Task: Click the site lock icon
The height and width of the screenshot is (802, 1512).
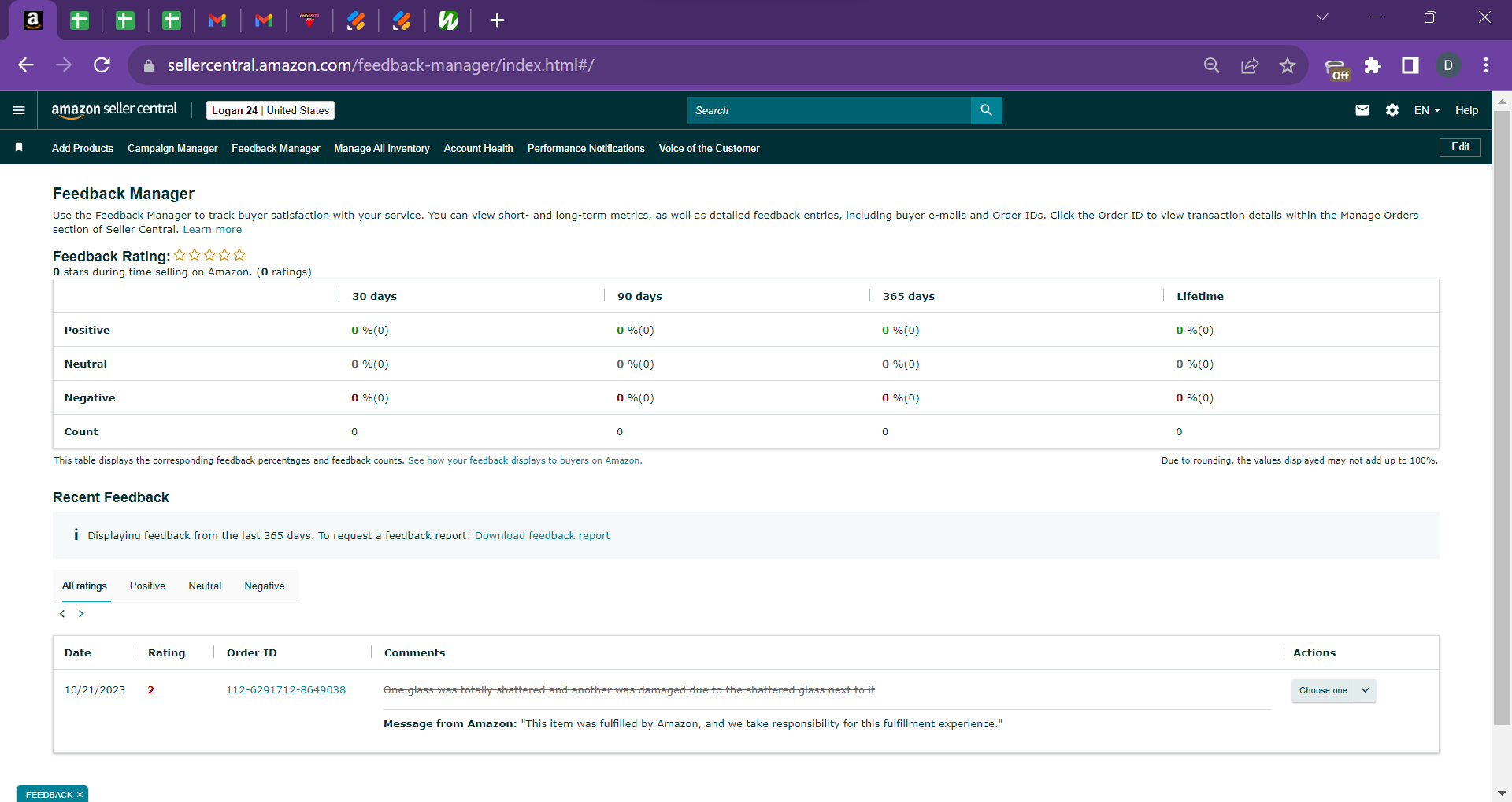Action: pyautogui.click(x=148, y=66)
